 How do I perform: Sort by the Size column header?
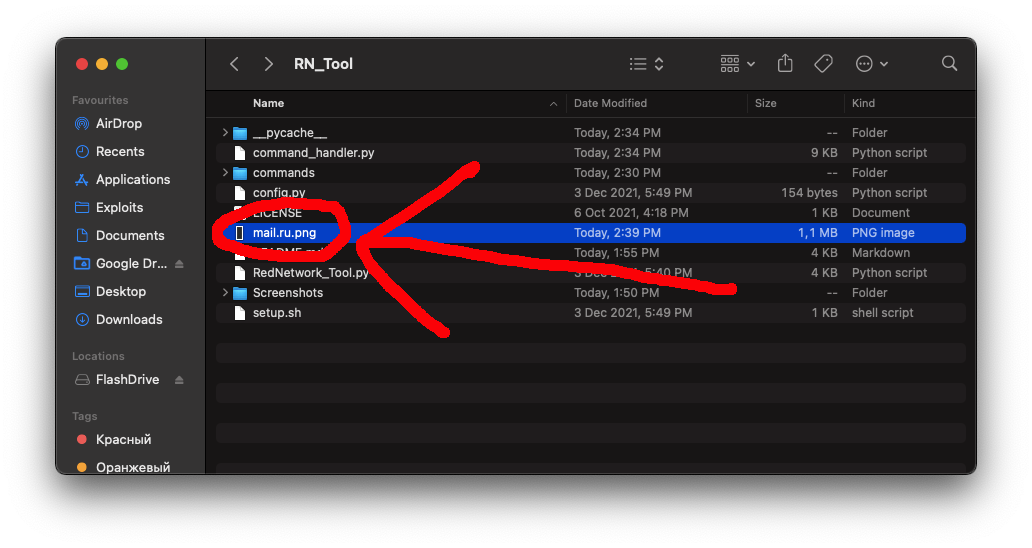[765, 103]
